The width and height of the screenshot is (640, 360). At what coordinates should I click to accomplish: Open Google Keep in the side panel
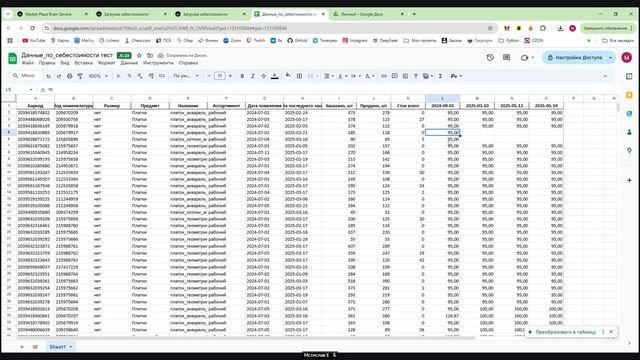tap(629, 95)
